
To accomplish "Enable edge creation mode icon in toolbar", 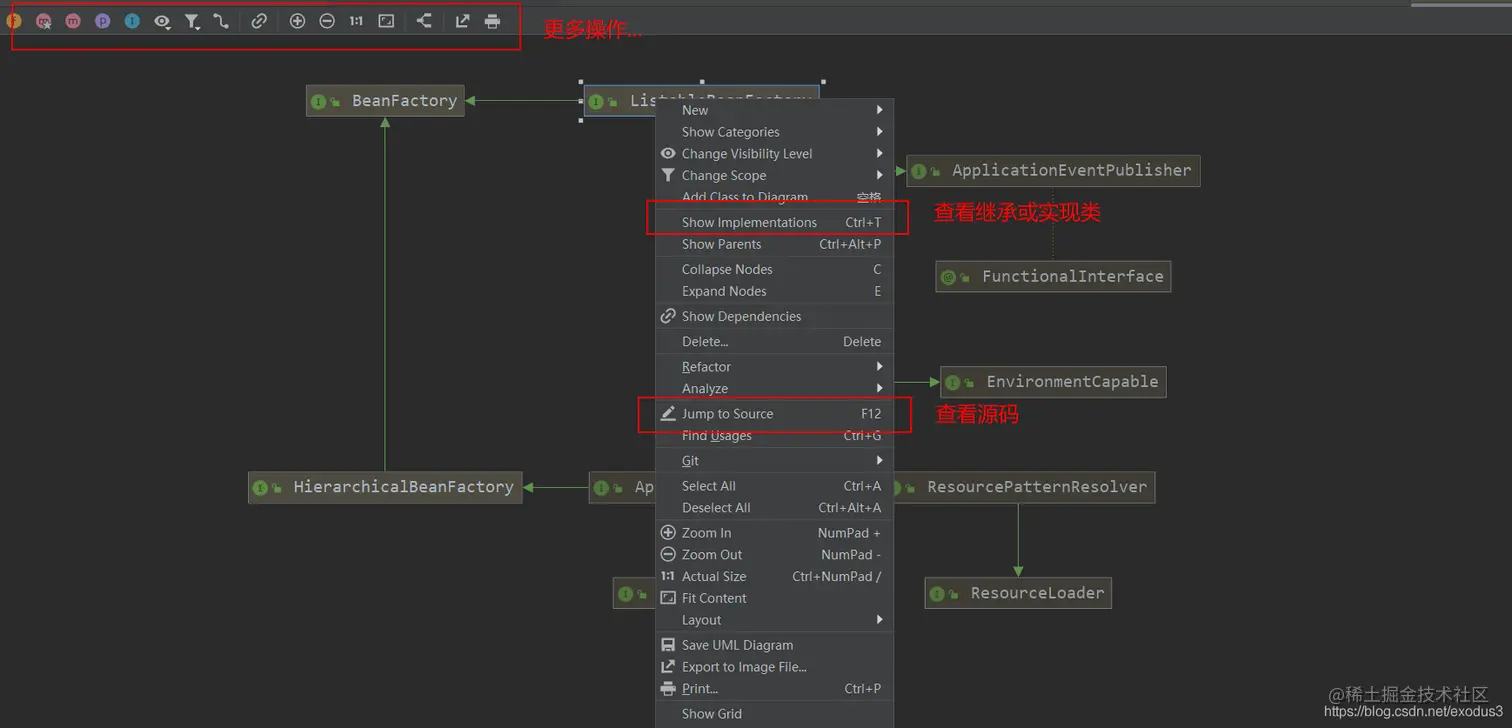I will pyautogui.click(x=221, y=21).
